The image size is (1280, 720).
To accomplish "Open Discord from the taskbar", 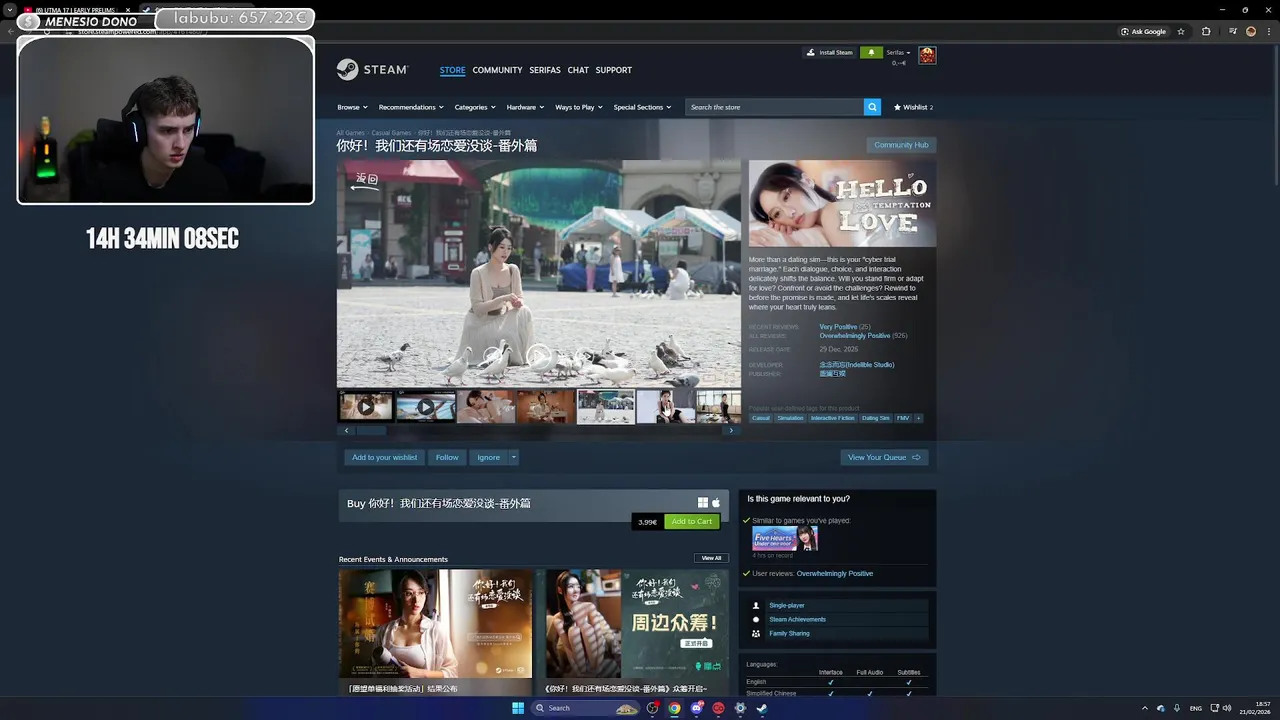I will [697, 708].
